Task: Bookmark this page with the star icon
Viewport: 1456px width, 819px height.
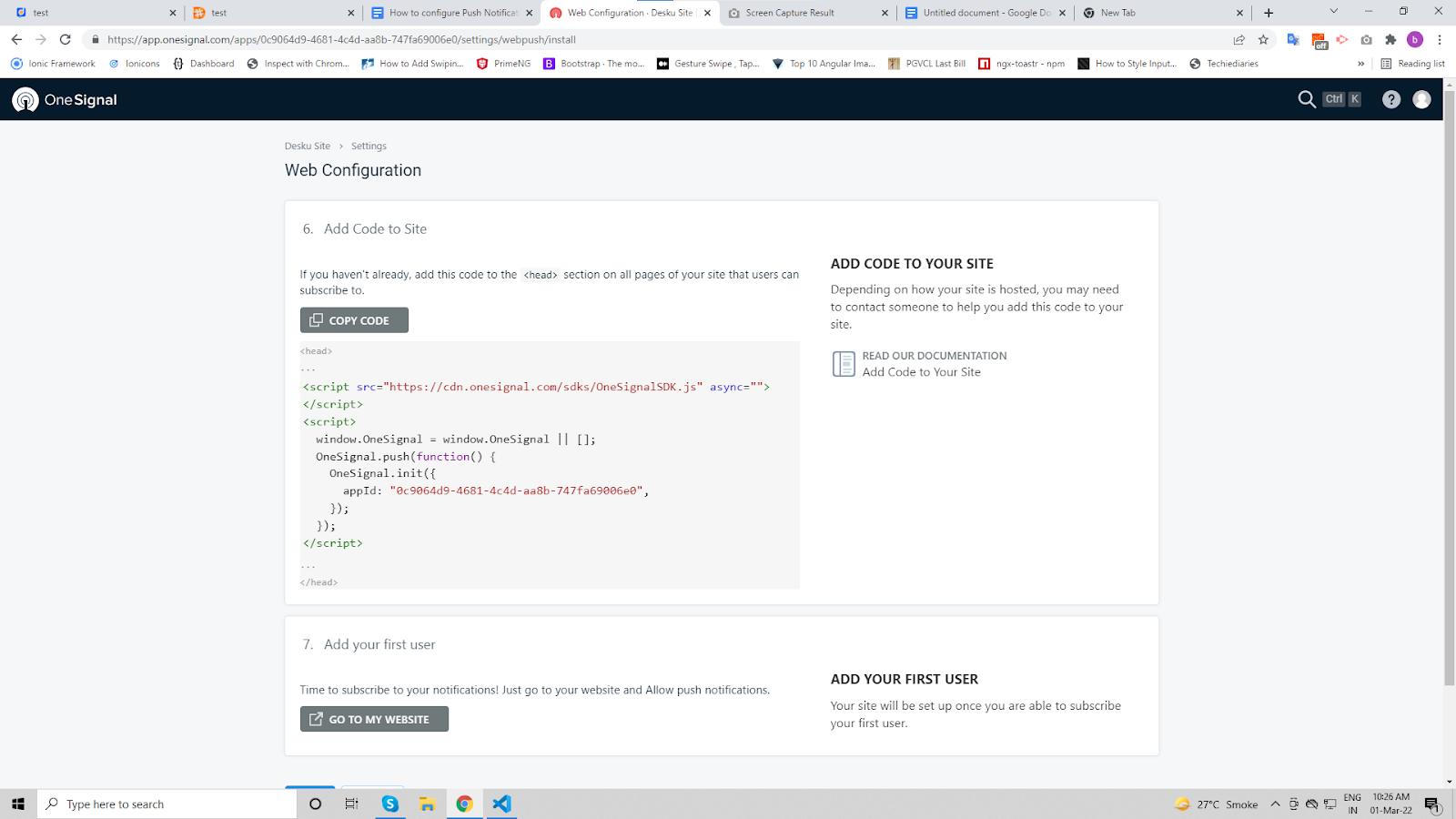Action: pos(1263,39)
